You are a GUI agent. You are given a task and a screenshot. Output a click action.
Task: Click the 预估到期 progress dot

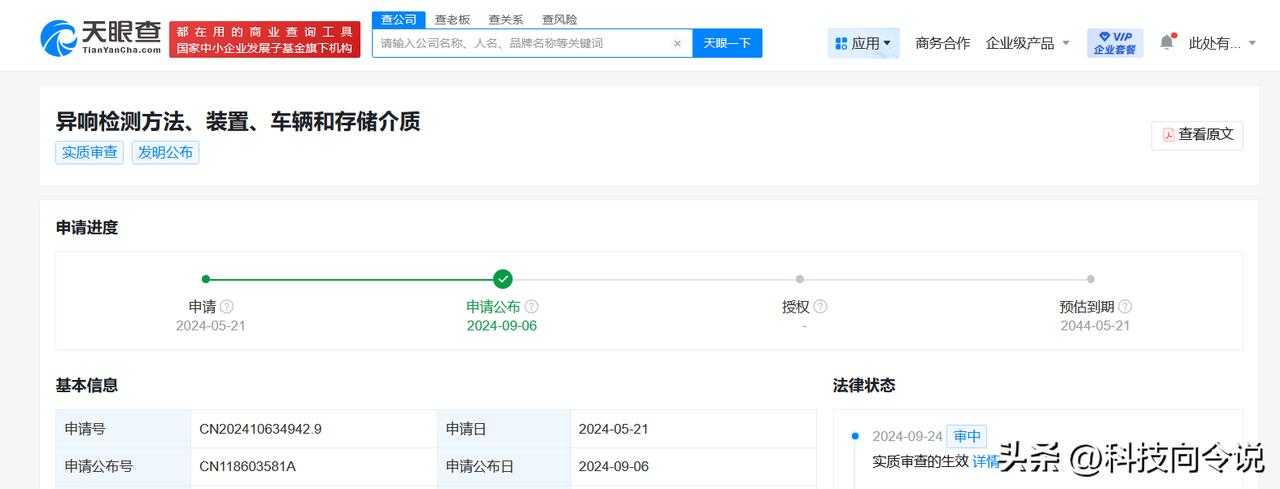tap(1091, 279)
